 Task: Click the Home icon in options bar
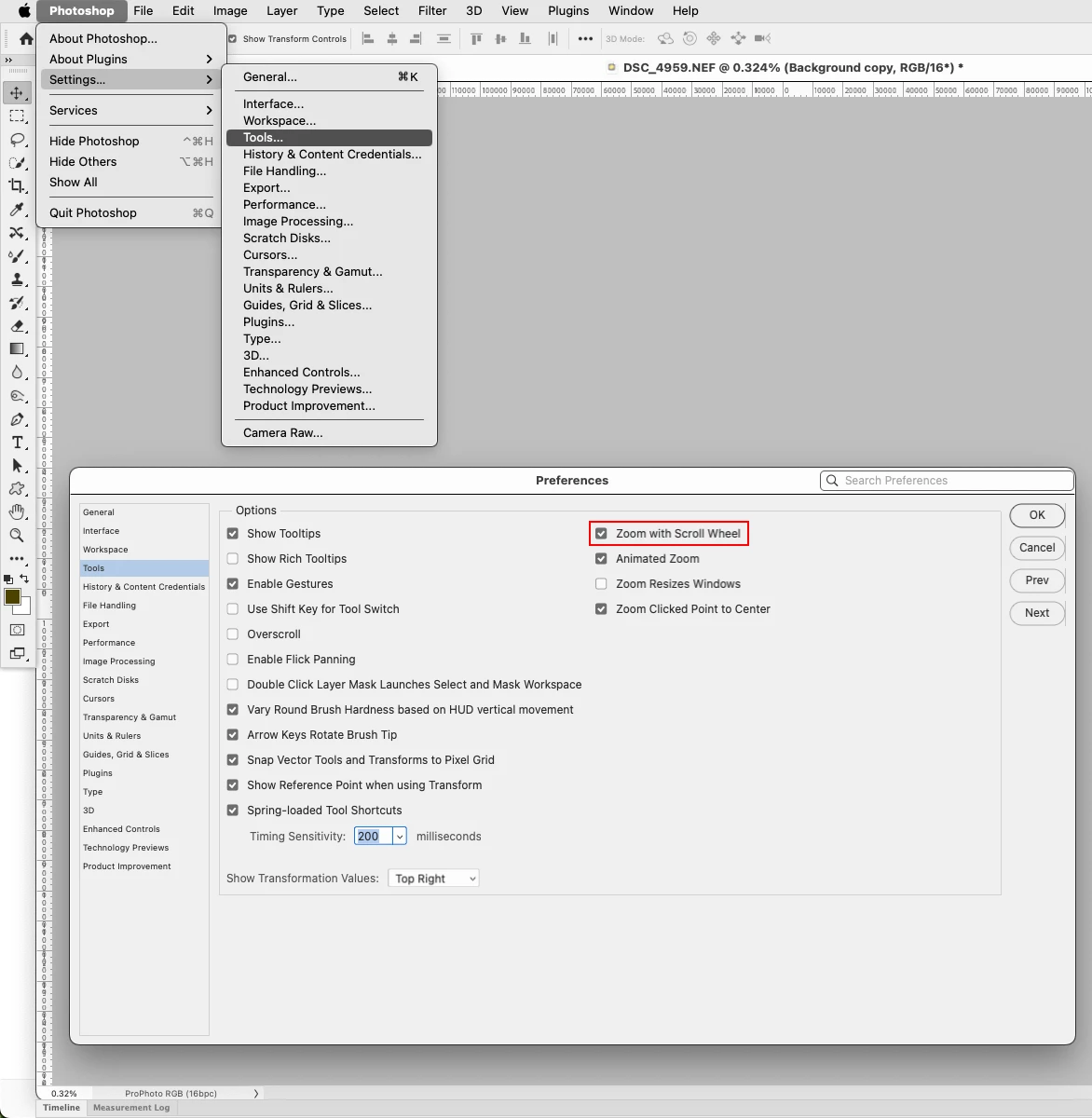click(26, 38)
